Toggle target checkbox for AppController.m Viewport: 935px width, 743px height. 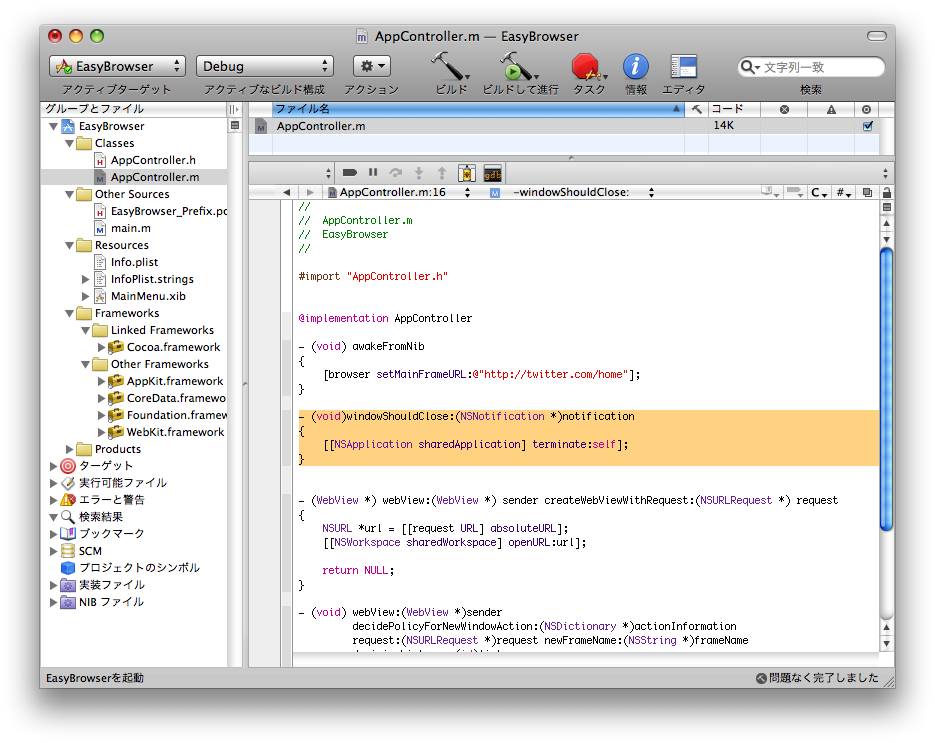[x=868, y=126]
